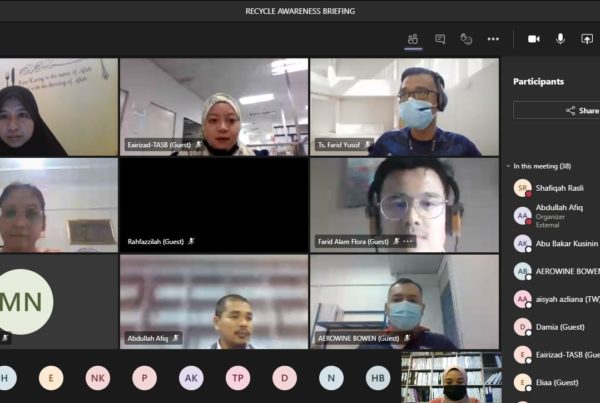Click the N avatar in bottom strip

[331, 378]
